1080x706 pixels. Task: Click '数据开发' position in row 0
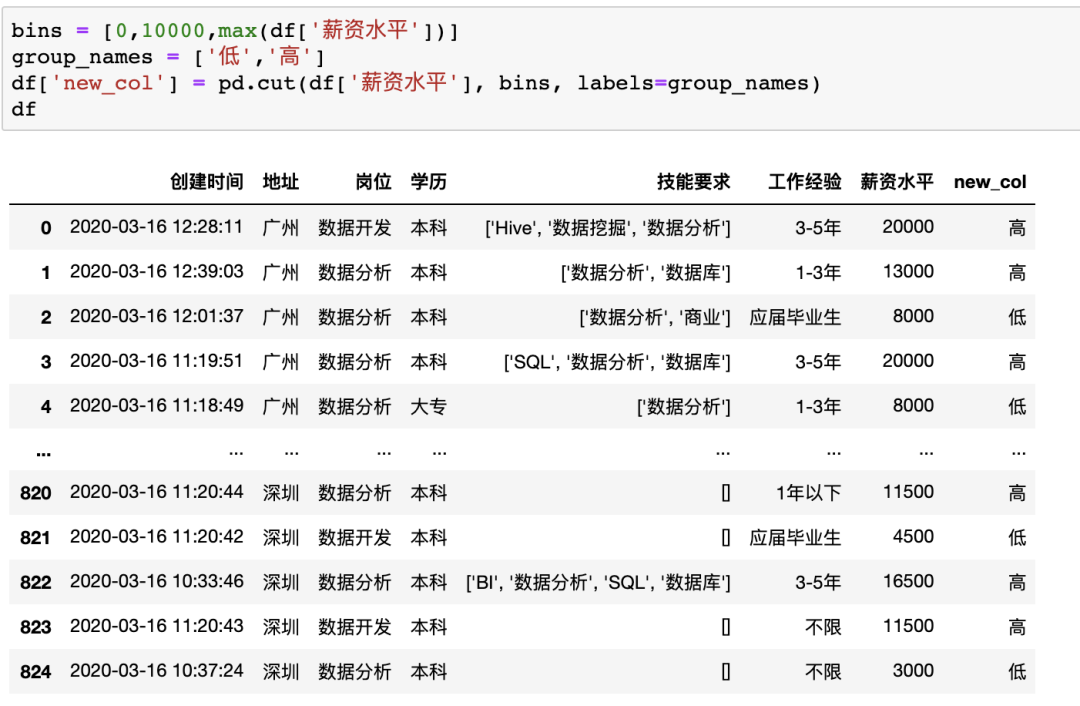[x=355, y=228]
